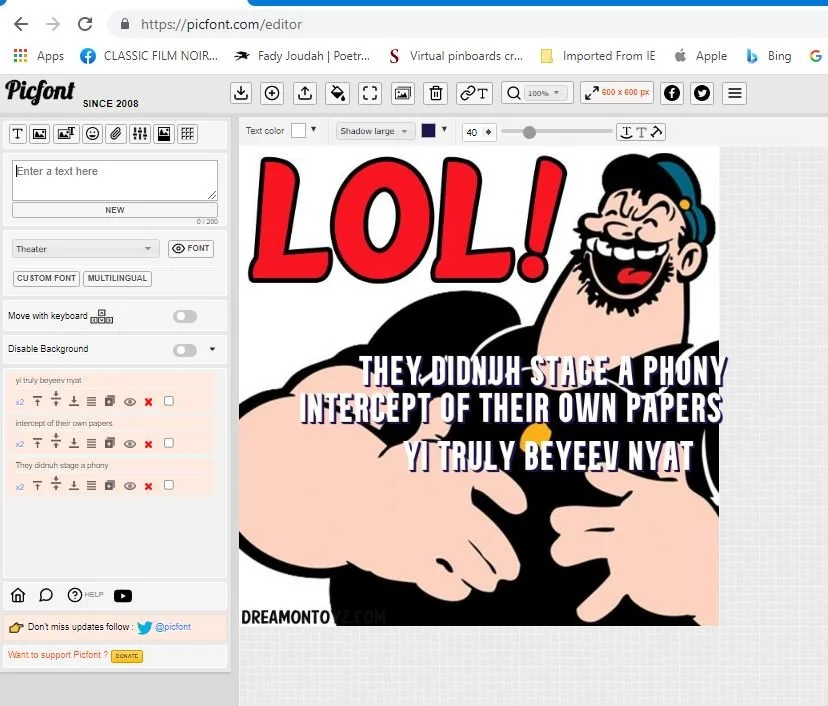The width and height of the screenshot is (828, 706).
Task: Check the 'They didnuh stage a phony' checkbox
Action: (168, 485)
